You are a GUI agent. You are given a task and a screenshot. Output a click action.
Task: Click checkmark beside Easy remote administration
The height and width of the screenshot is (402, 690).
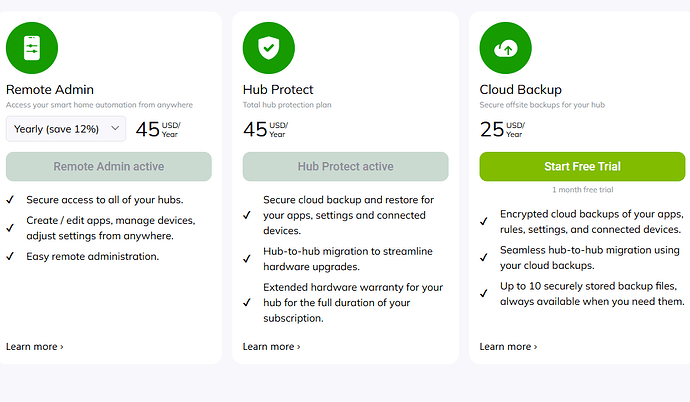click(x=10, y=256)
